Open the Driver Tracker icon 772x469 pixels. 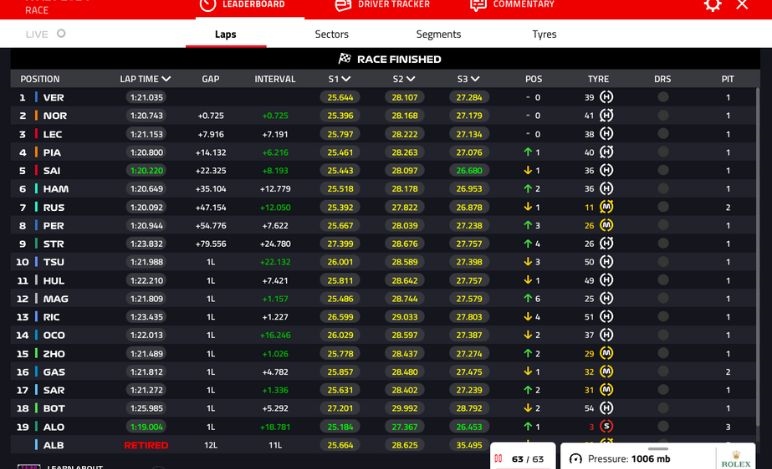(343, 5)
